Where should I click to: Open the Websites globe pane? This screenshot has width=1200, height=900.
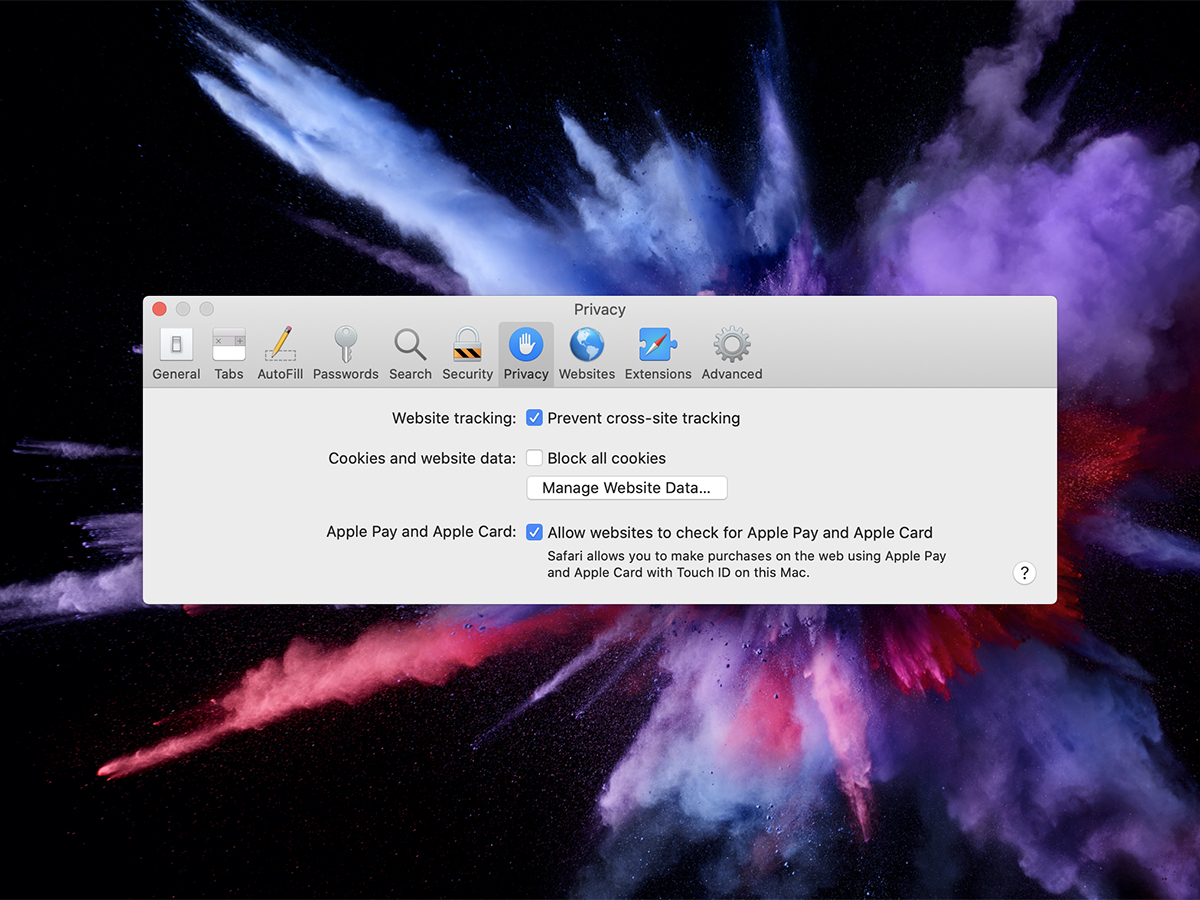[x=587, y=354]
